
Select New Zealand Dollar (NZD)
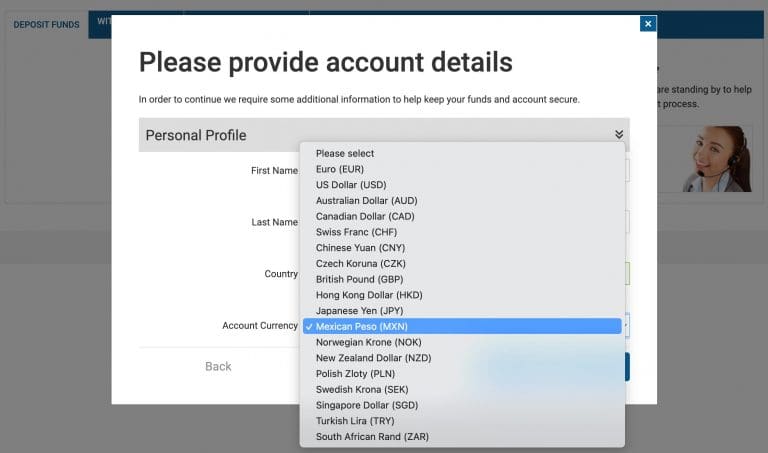point(462,358)
